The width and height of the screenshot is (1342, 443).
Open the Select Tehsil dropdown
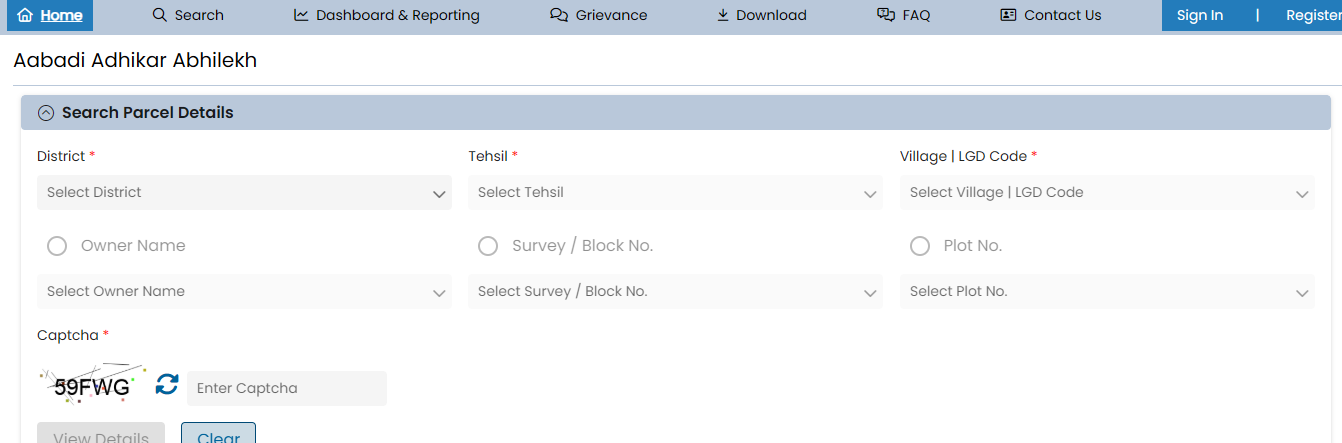tap(675, 193)
